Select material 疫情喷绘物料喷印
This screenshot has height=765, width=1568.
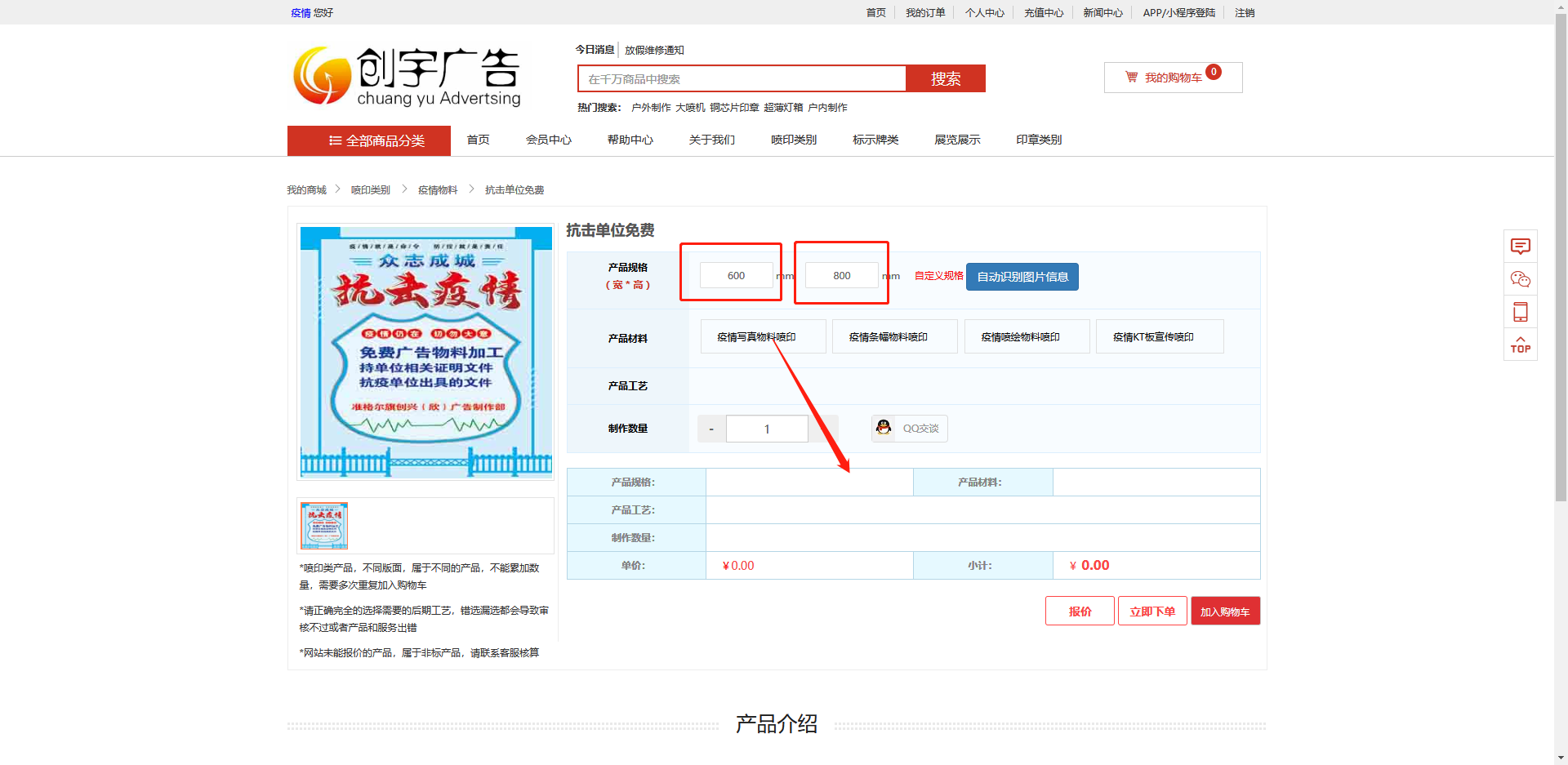tap(1027, 336)
